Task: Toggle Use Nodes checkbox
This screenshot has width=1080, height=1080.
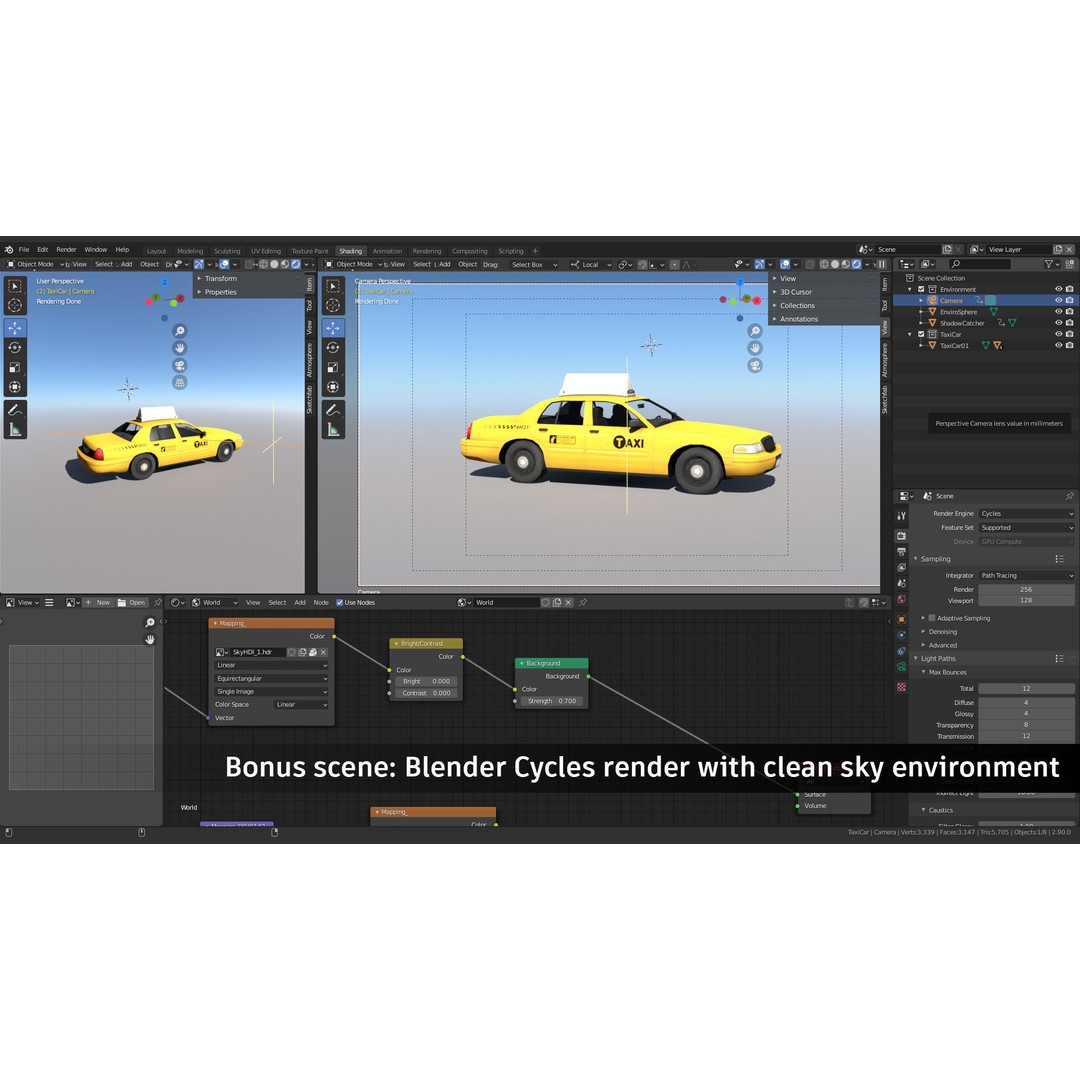Action: click(x=340, y=603)
